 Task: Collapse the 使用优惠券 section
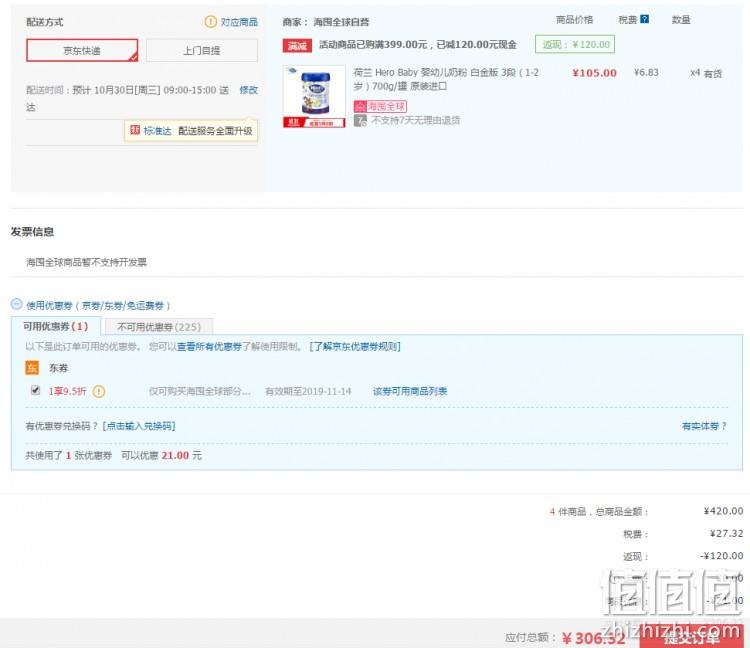(x=16, y=304)
